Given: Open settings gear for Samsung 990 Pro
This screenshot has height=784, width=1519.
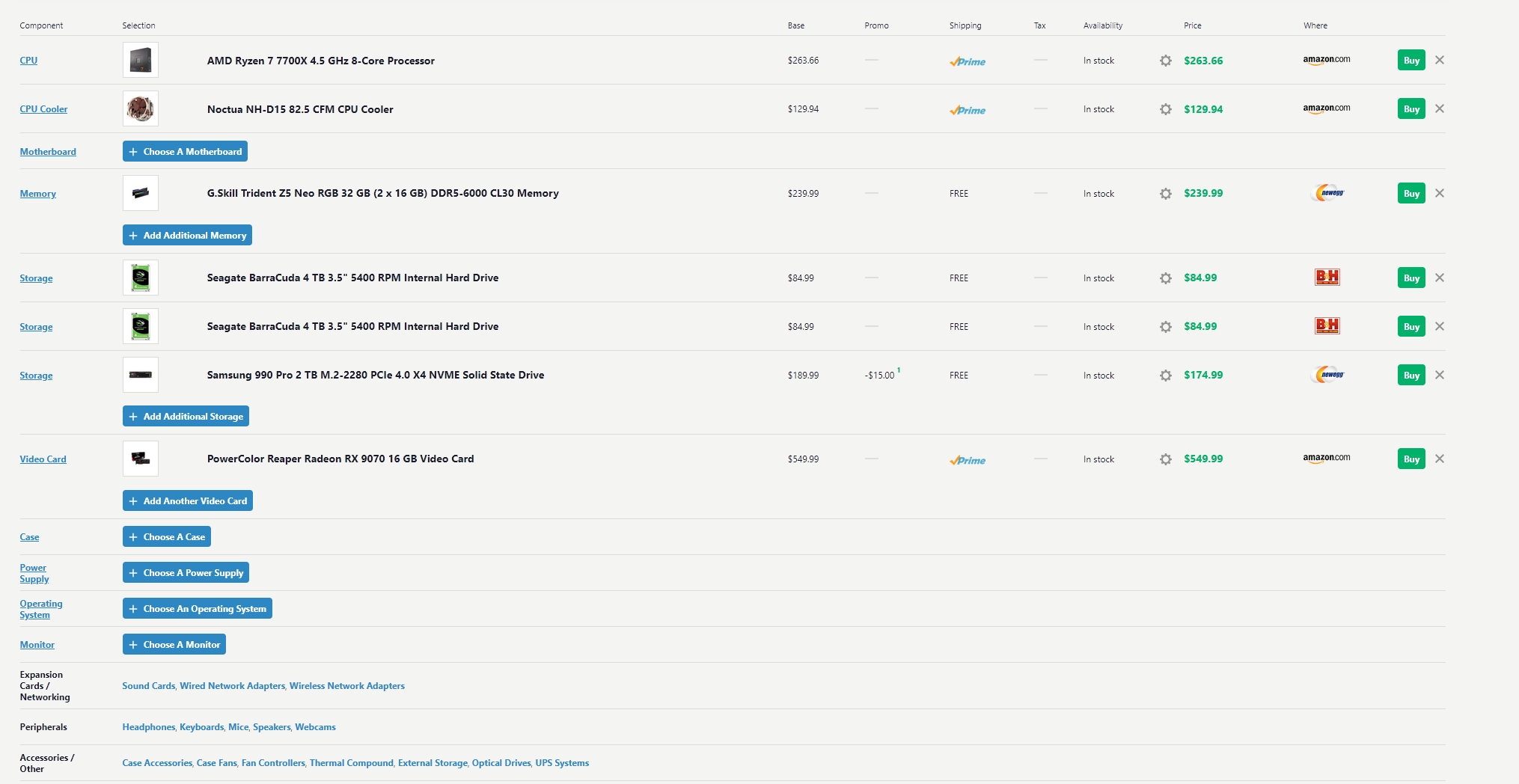Looking at the screenshot, I should point(1165,376).
